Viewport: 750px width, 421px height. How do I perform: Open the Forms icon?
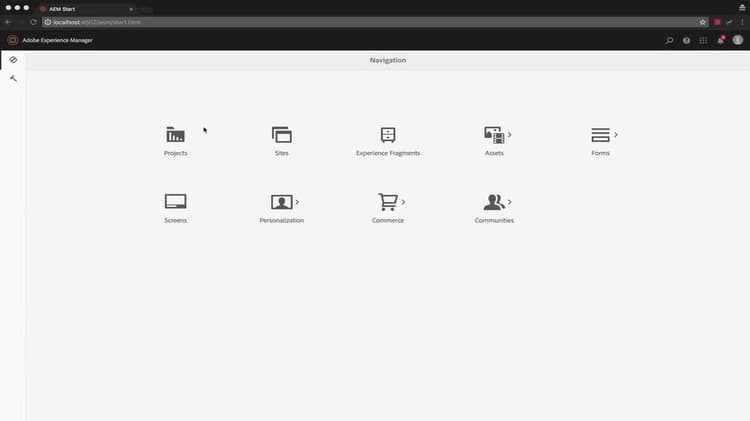pos(600,135)
